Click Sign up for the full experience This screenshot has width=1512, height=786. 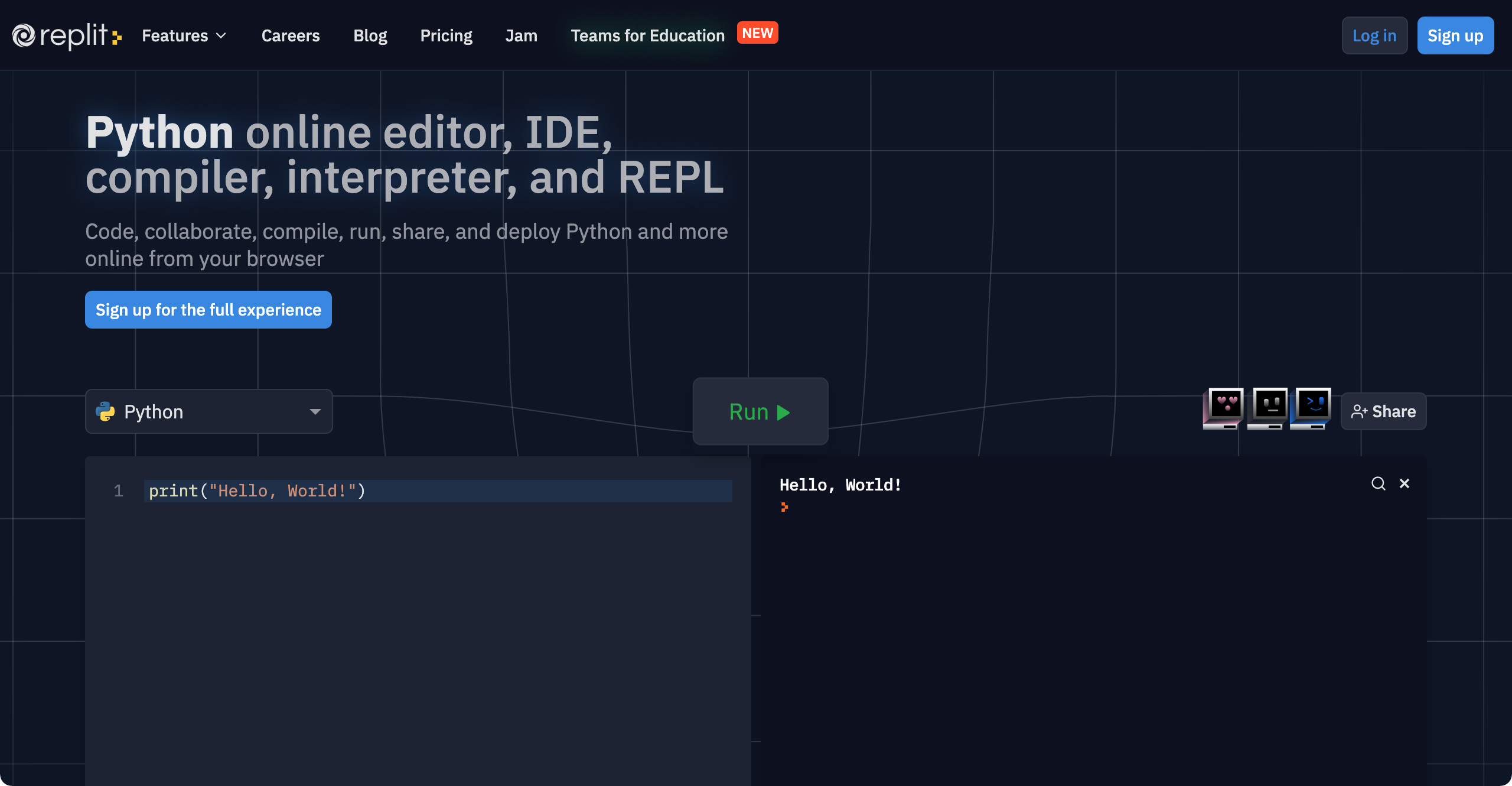click(x=208, y=310)
